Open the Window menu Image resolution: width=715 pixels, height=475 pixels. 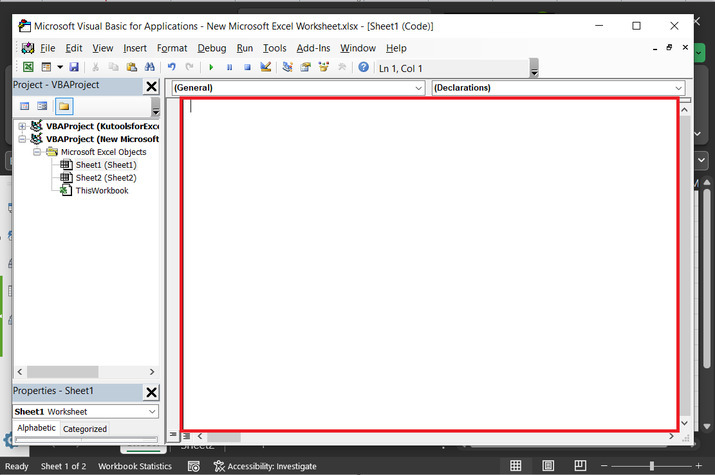click(358, 48)
